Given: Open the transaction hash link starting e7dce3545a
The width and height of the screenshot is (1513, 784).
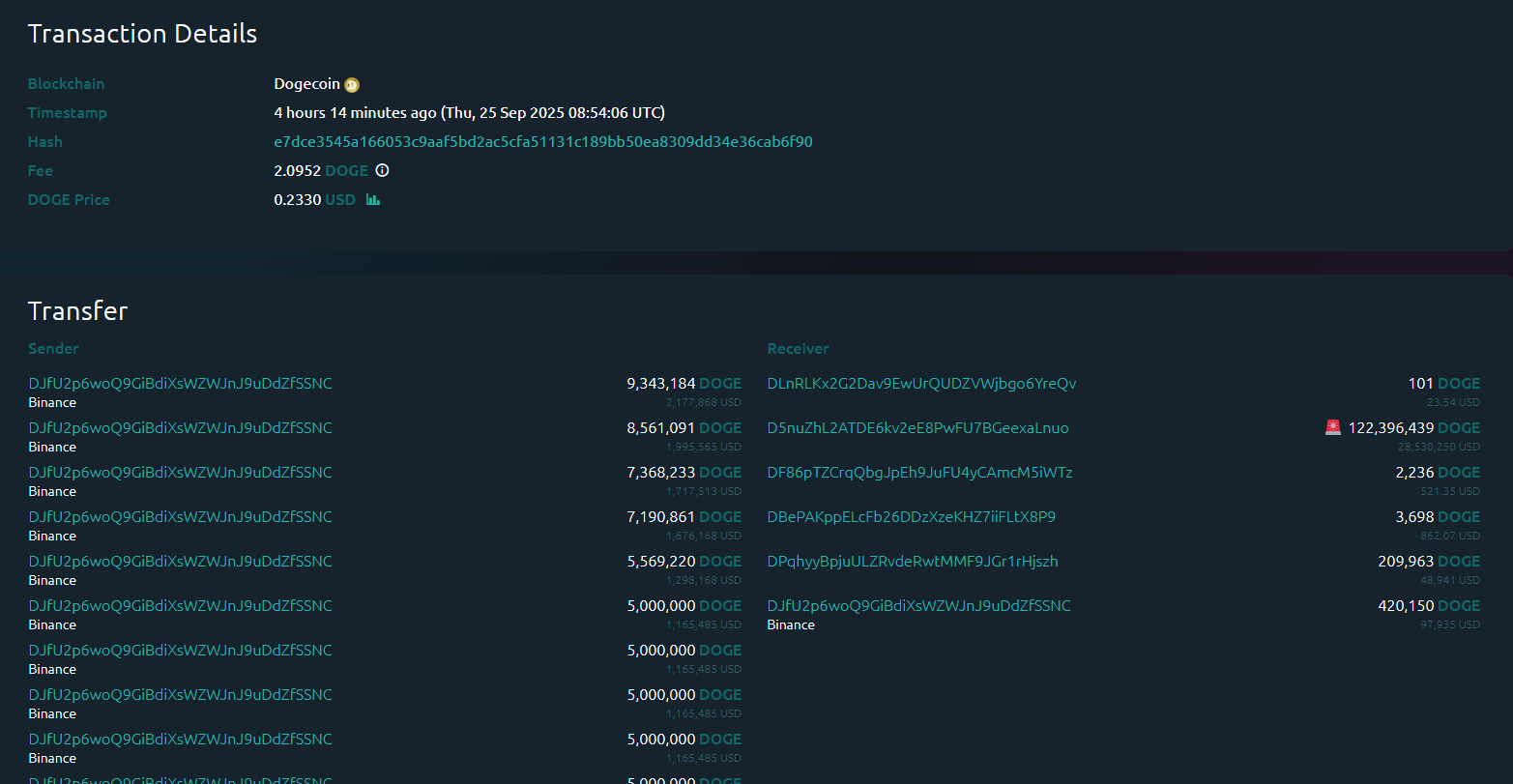Looking at the screenshot, I should (542, 142).
